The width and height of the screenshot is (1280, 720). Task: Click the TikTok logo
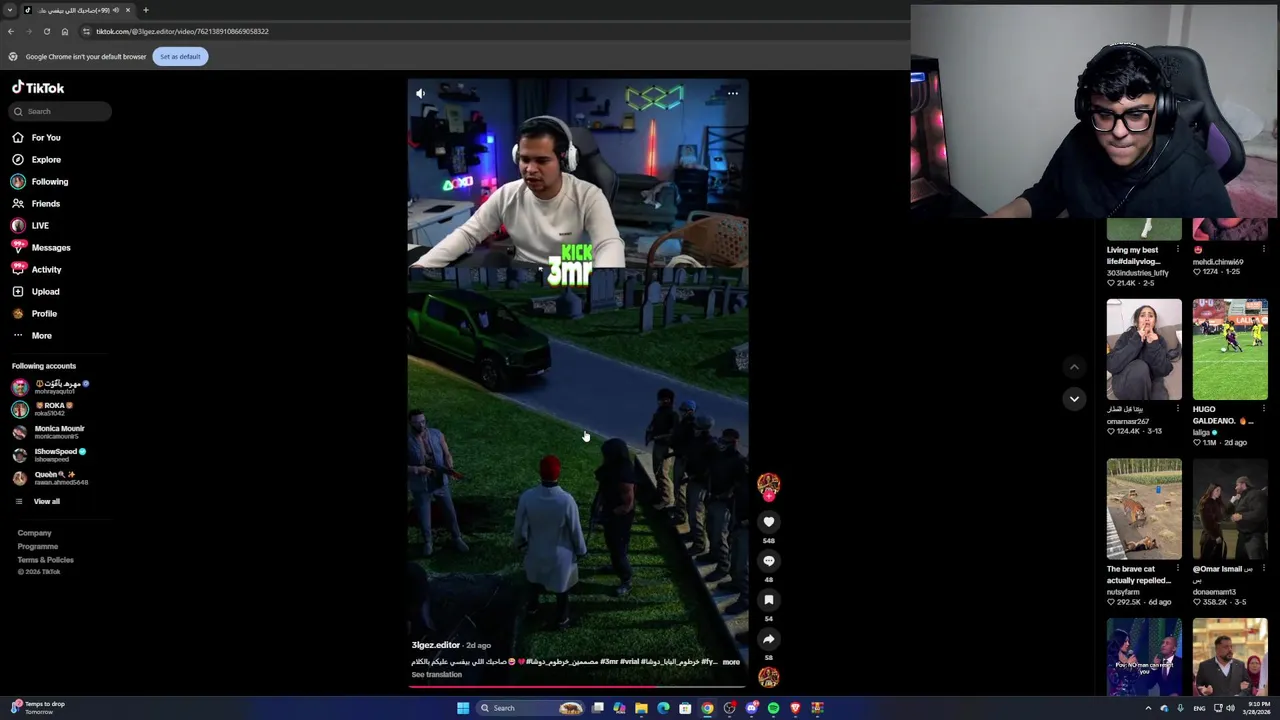point(38,88)
